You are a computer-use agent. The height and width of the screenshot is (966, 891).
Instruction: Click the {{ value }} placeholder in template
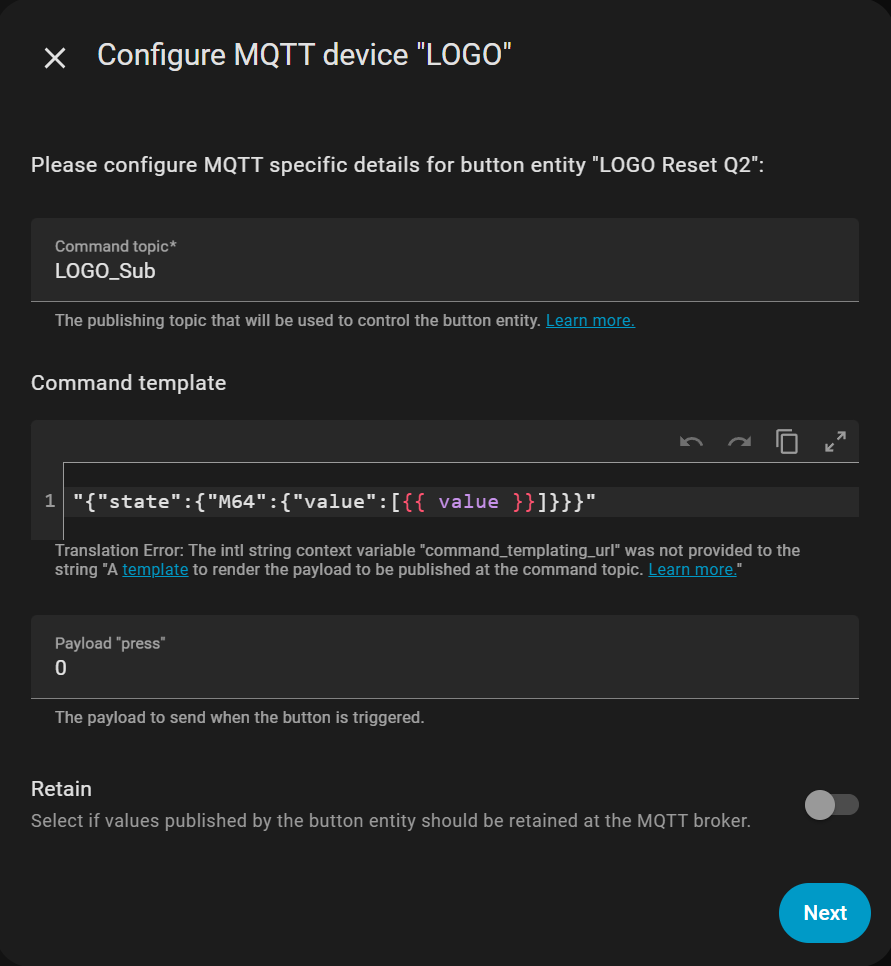pos(468,501)
